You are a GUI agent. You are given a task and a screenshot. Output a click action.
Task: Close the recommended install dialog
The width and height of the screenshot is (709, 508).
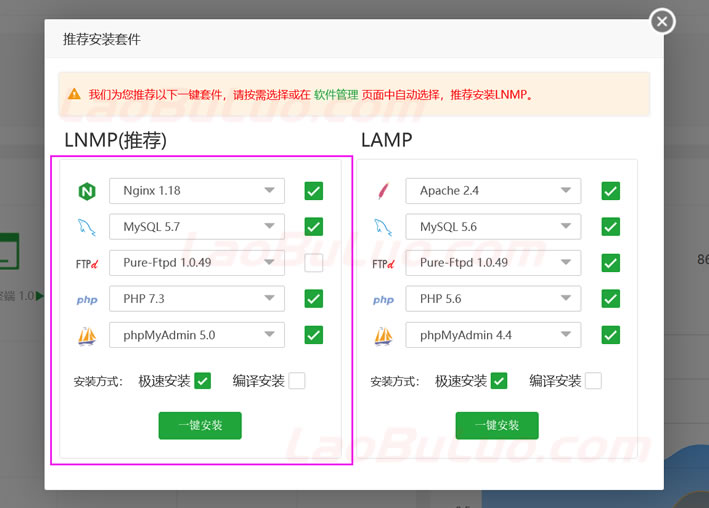tap(662, 21)
